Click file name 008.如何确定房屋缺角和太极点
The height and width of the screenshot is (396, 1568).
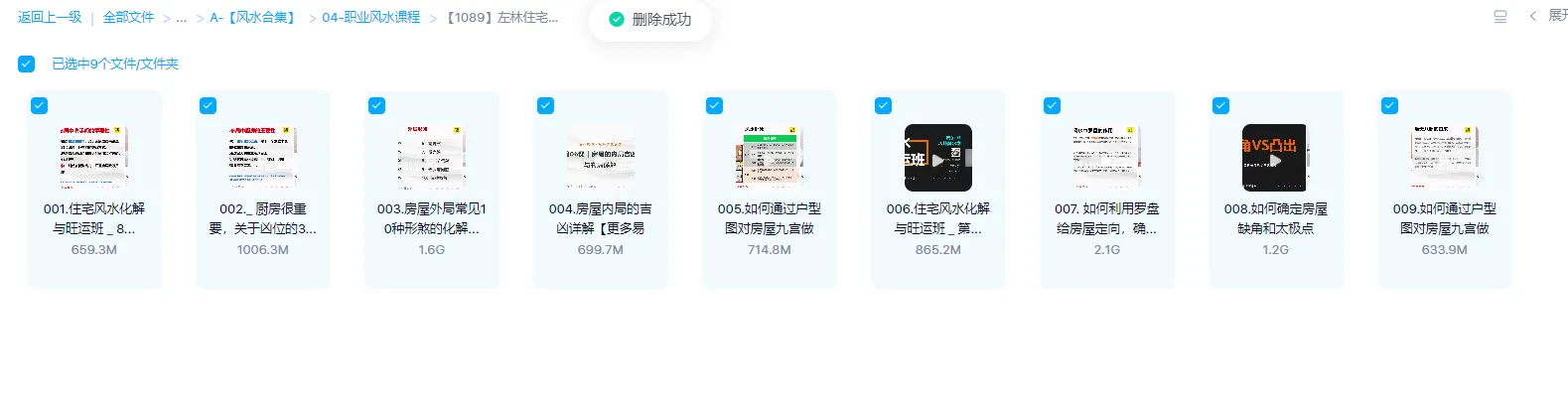pos(1276,218)
